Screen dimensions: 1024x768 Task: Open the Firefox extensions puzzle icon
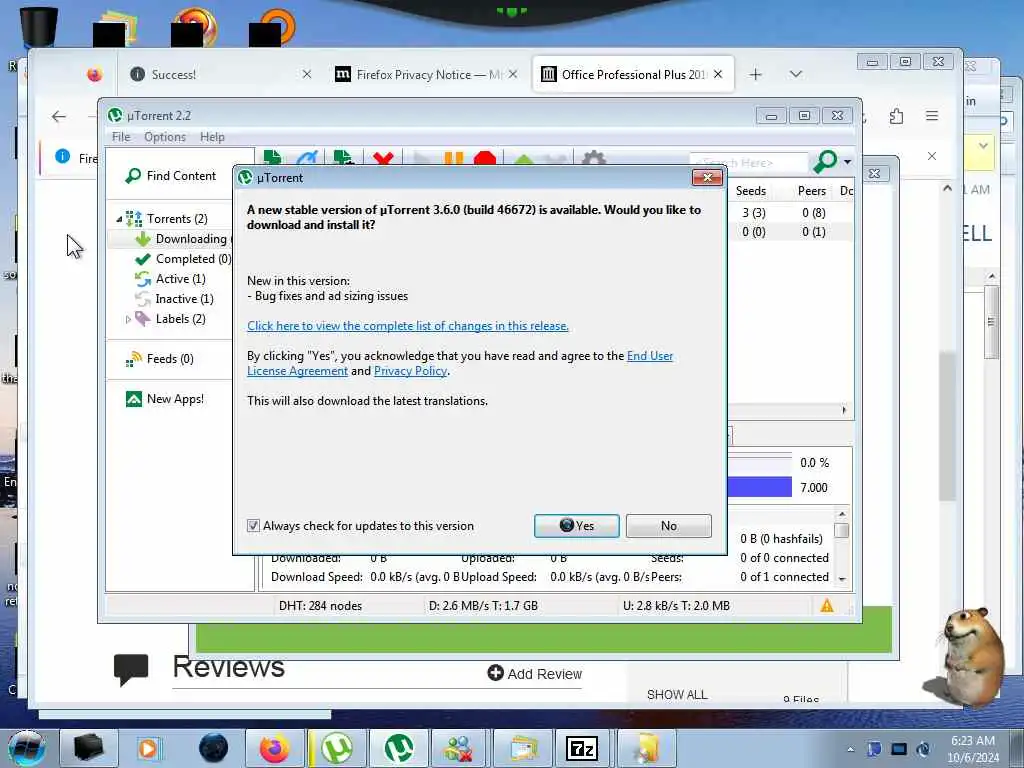(x=897, y=116)
